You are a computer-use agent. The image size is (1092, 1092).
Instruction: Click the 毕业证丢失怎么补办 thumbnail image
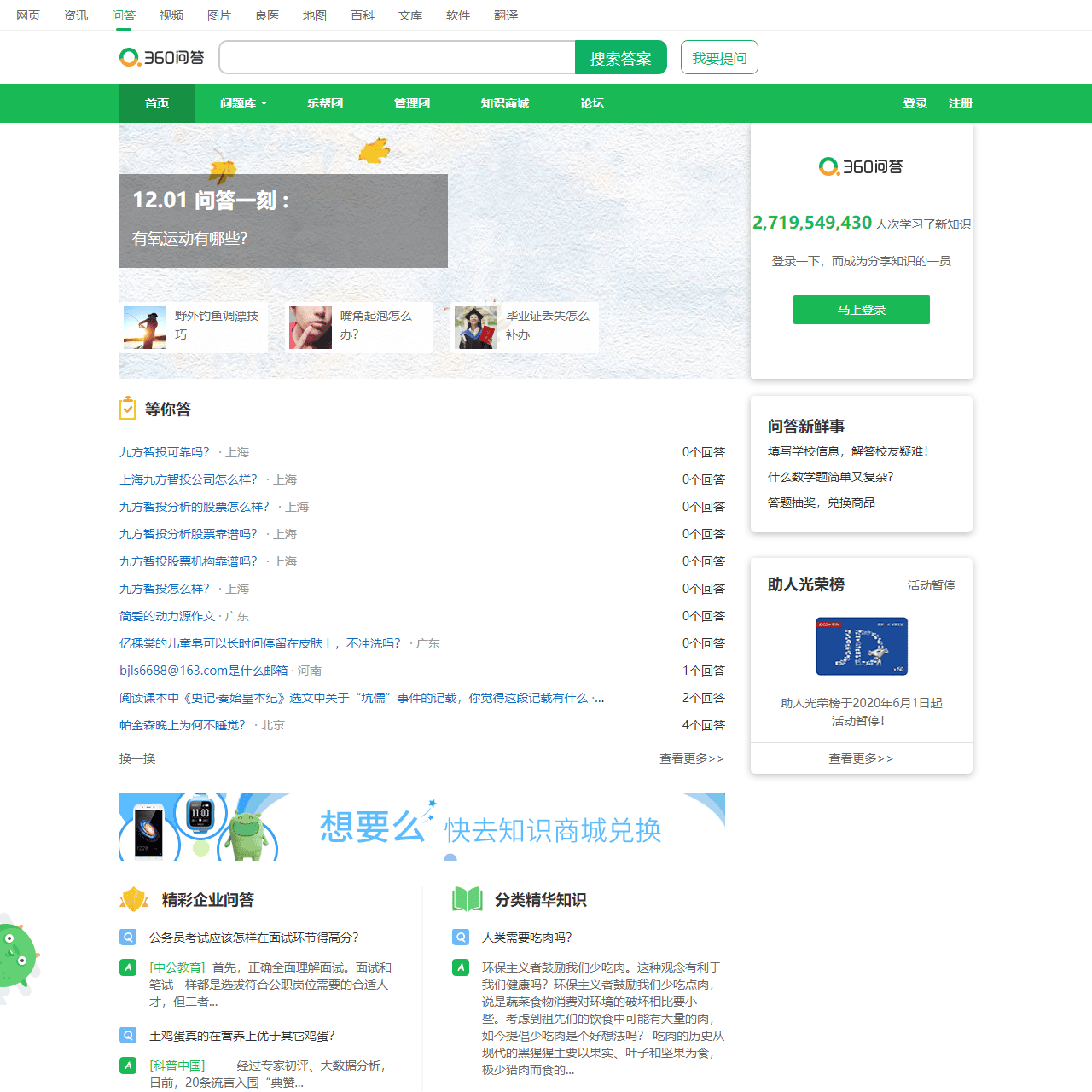pyautogui.click(x=475, y=328)
